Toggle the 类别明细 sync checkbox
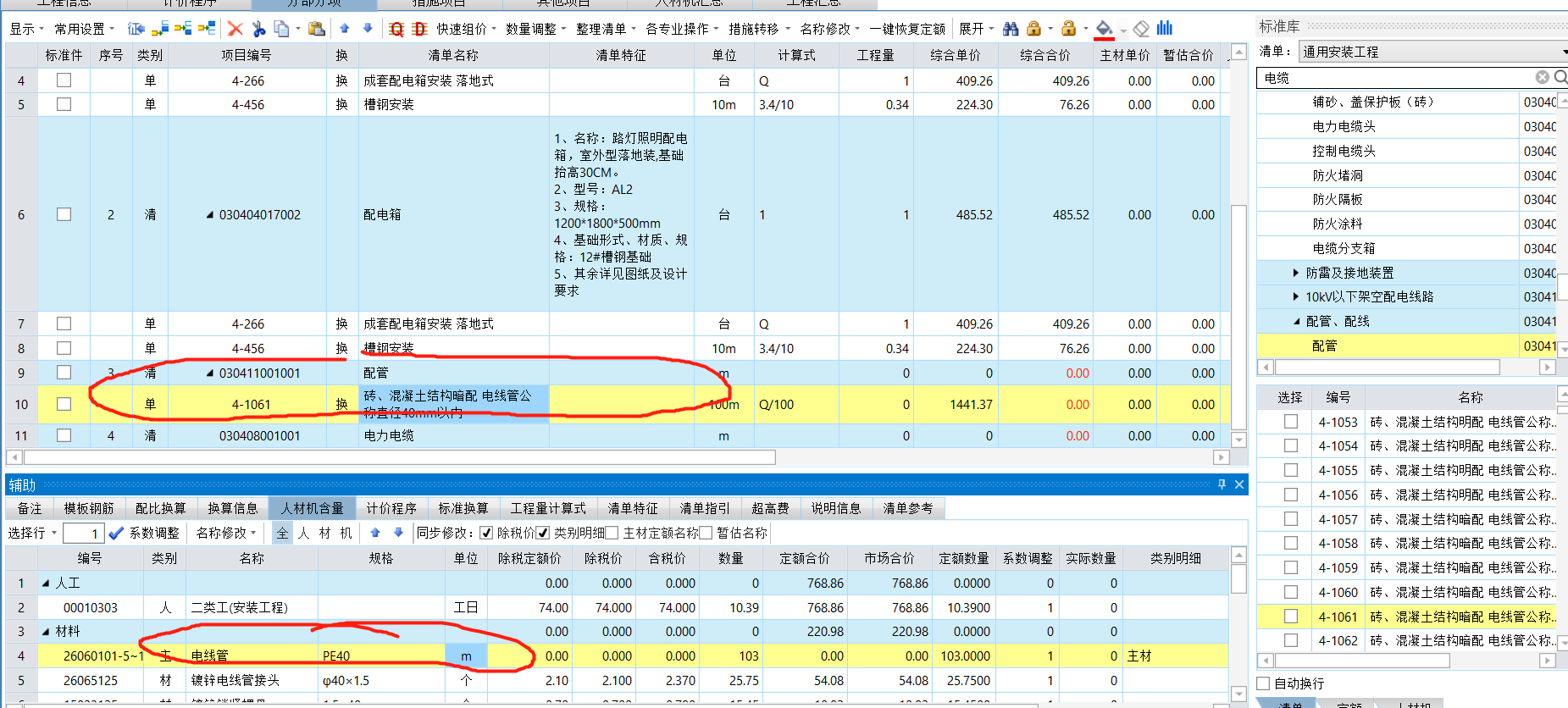The image size is (1568, 708). pyautogui.click(x=543, y=533)
